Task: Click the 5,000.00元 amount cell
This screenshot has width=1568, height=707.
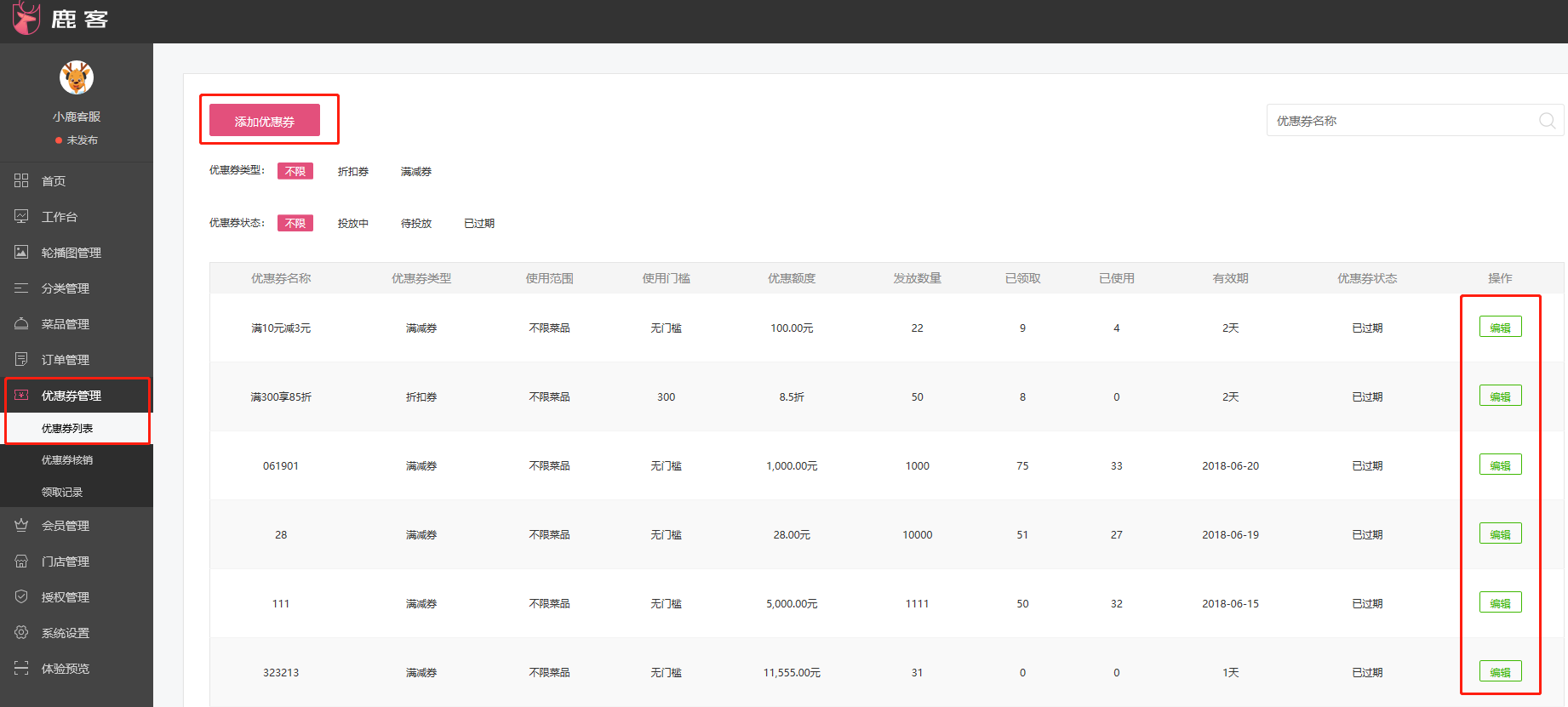Action: [x=792, y=603]
